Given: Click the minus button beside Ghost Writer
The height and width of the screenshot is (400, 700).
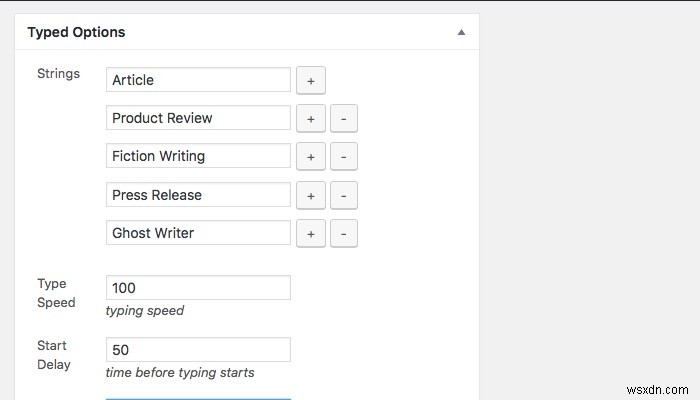Looking at the screenshot, I should [x=343, y=233].
